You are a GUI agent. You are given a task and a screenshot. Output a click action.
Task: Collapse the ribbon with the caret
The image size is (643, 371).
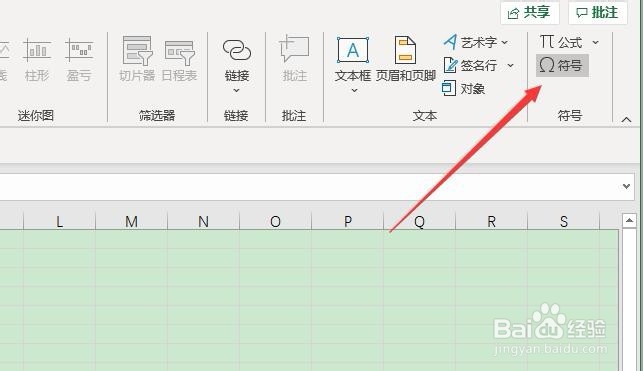(x=626, y=119)
